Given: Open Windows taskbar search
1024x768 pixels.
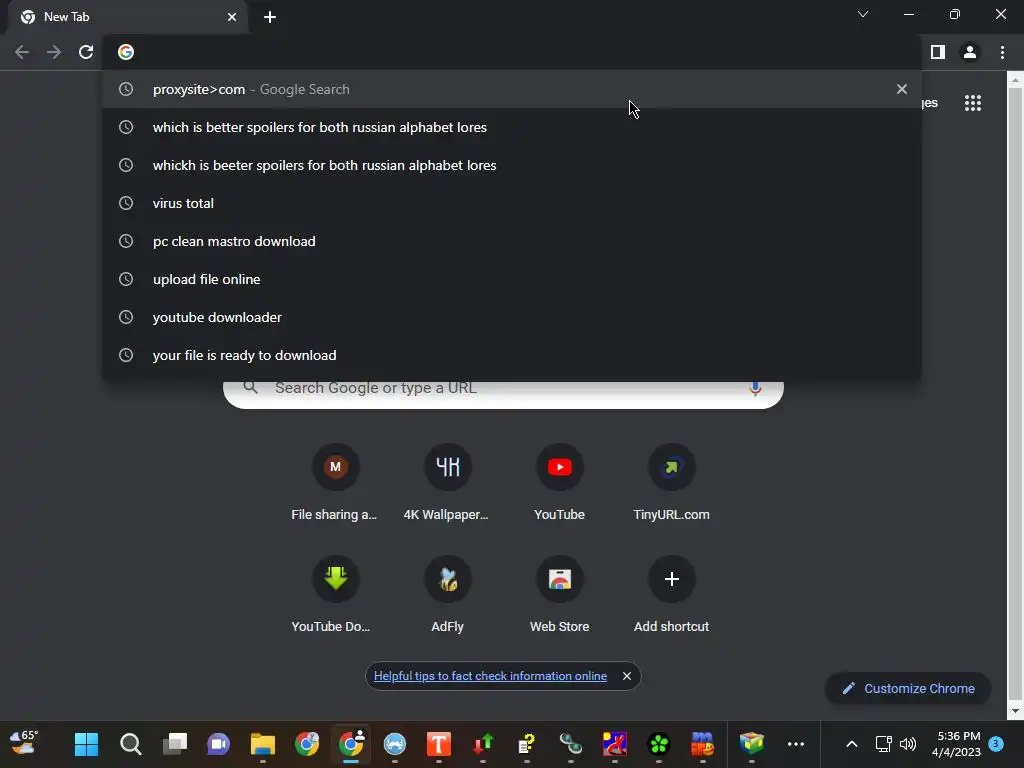Looking at the screenshot, I should point(131,744).
